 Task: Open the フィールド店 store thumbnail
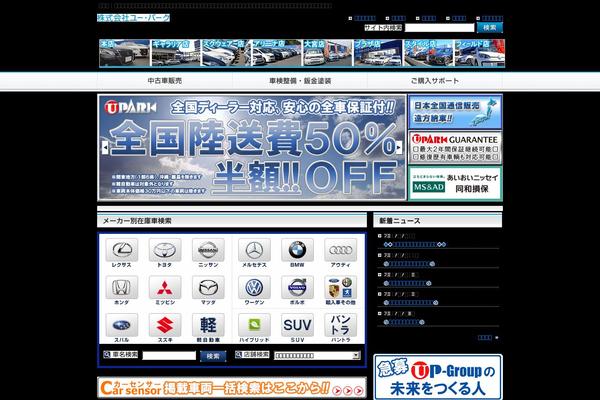point(479,53)
